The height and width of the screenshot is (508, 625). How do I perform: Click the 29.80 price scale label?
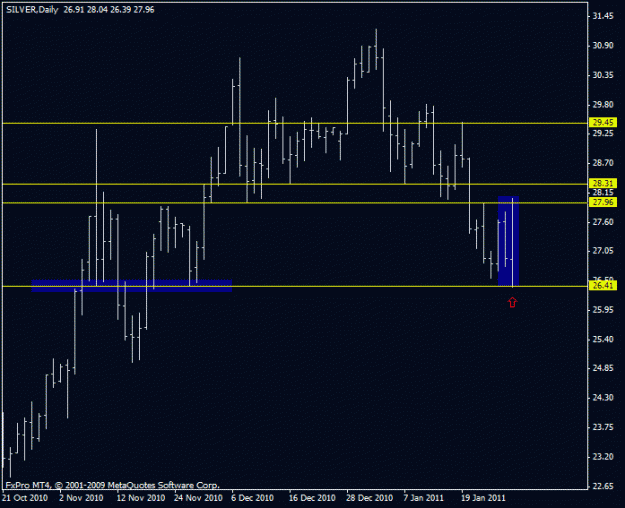pyautogui.click(x=603, y=104)
